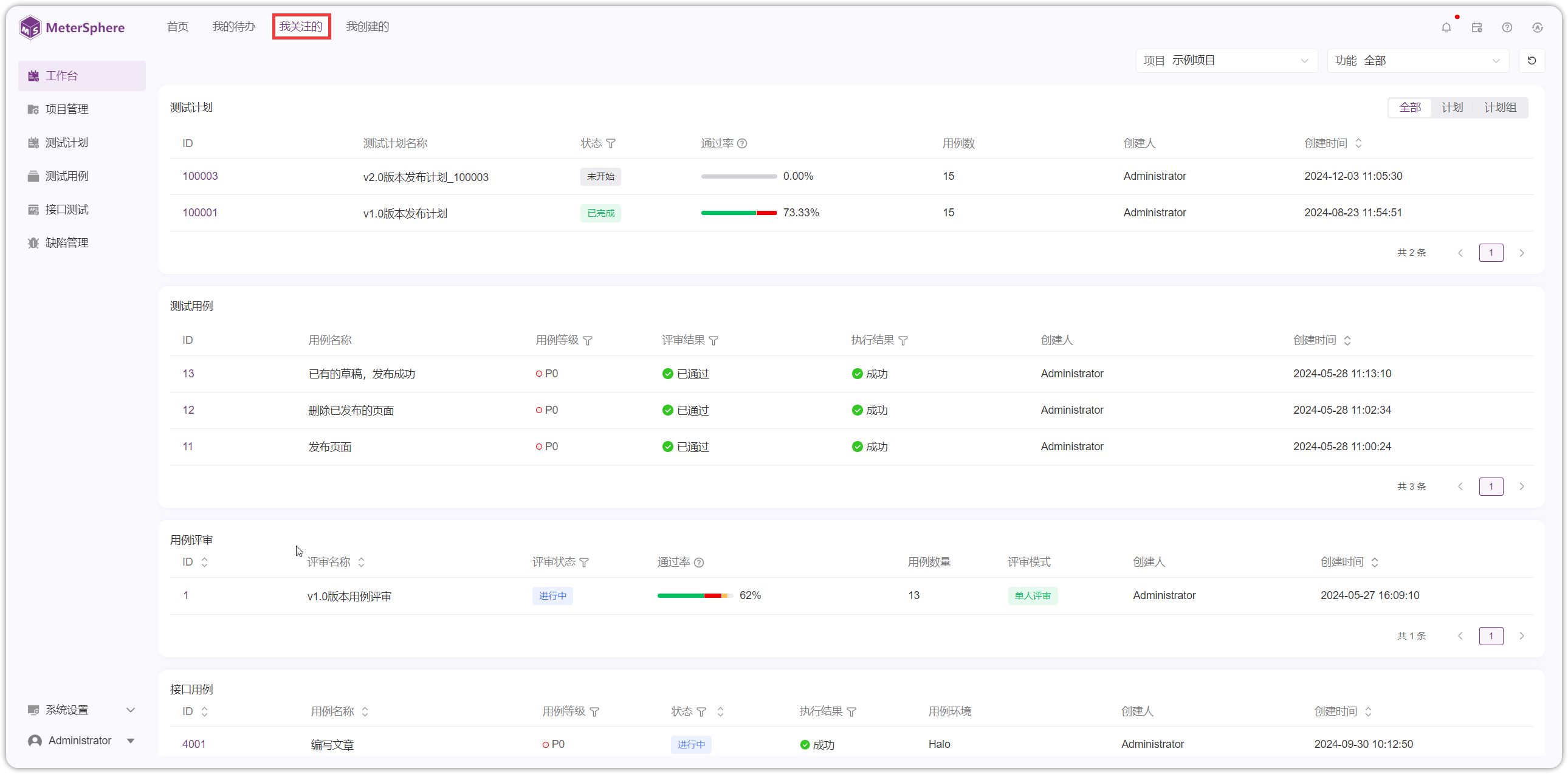Go to previous page in 测试用例 pagination
The image size is (1568, 774).
click(x=1460, y=487)
